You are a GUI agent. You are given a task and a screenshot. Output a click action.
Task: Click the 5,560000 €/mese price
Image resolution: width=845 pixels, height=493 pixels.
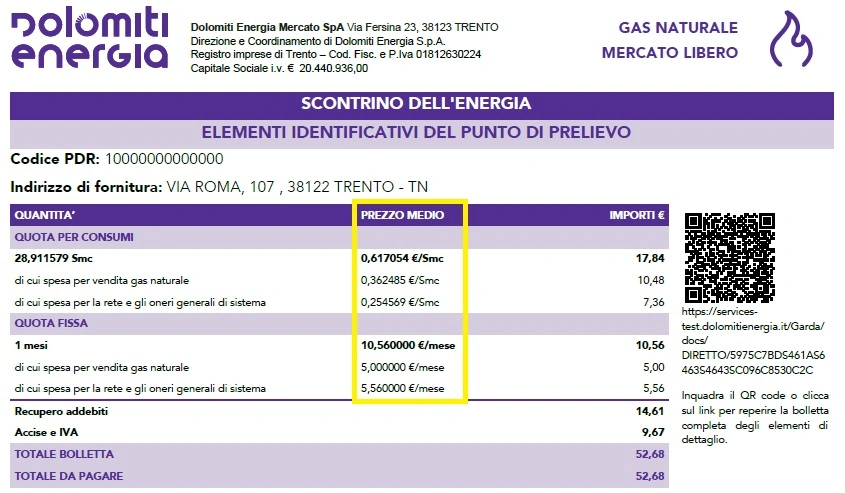click(403, 388)
